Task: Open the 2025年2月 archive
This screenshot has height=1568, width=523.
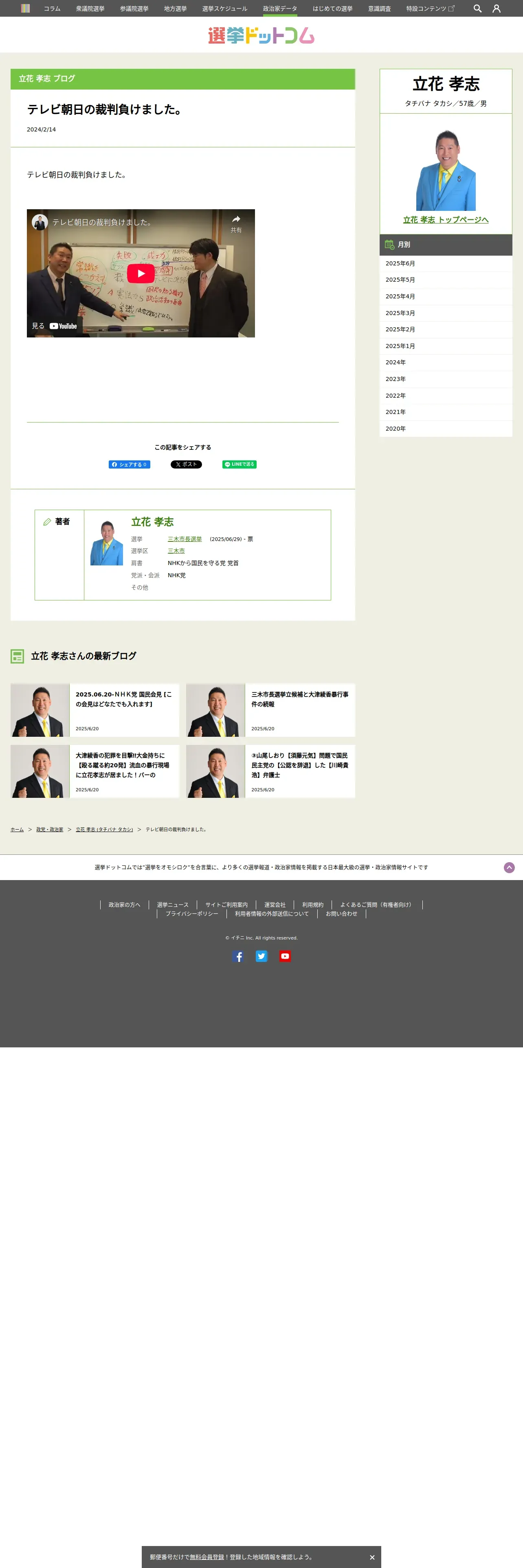Action: coord(446,329)
